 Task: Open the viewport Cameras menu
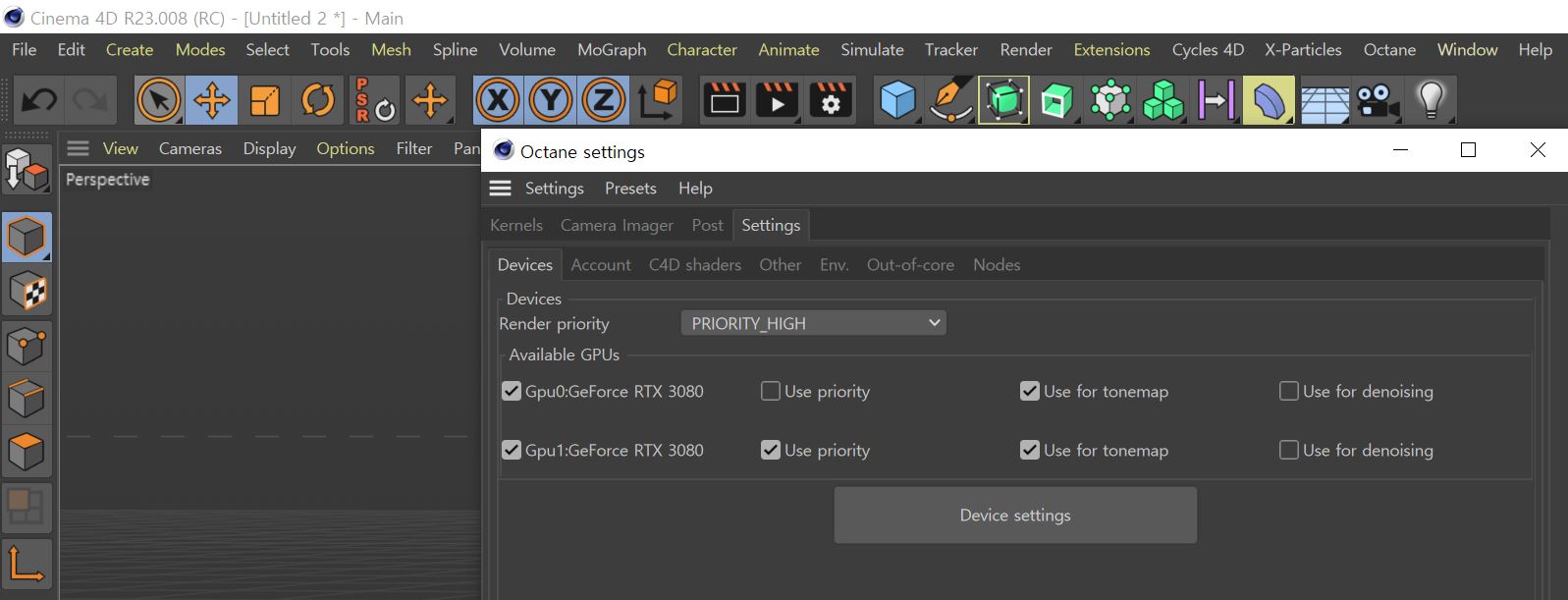[190, 148]
